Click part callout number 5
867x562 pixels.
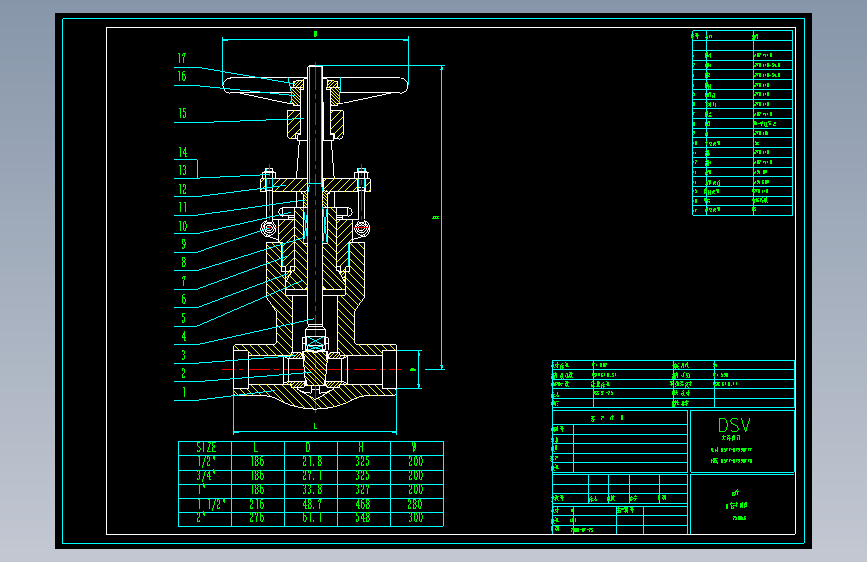click(184, 318)
